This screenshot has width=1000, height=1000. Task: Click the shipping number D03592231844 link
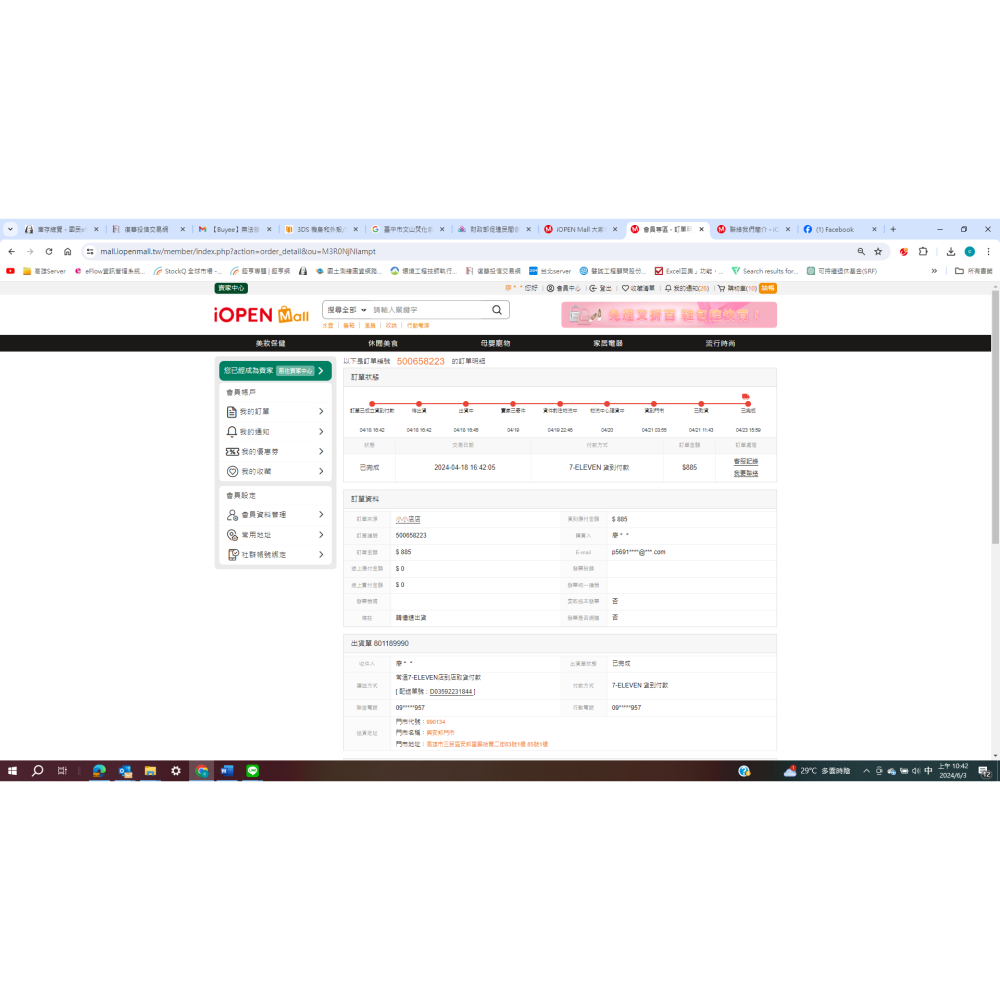(x=451, y=691)
